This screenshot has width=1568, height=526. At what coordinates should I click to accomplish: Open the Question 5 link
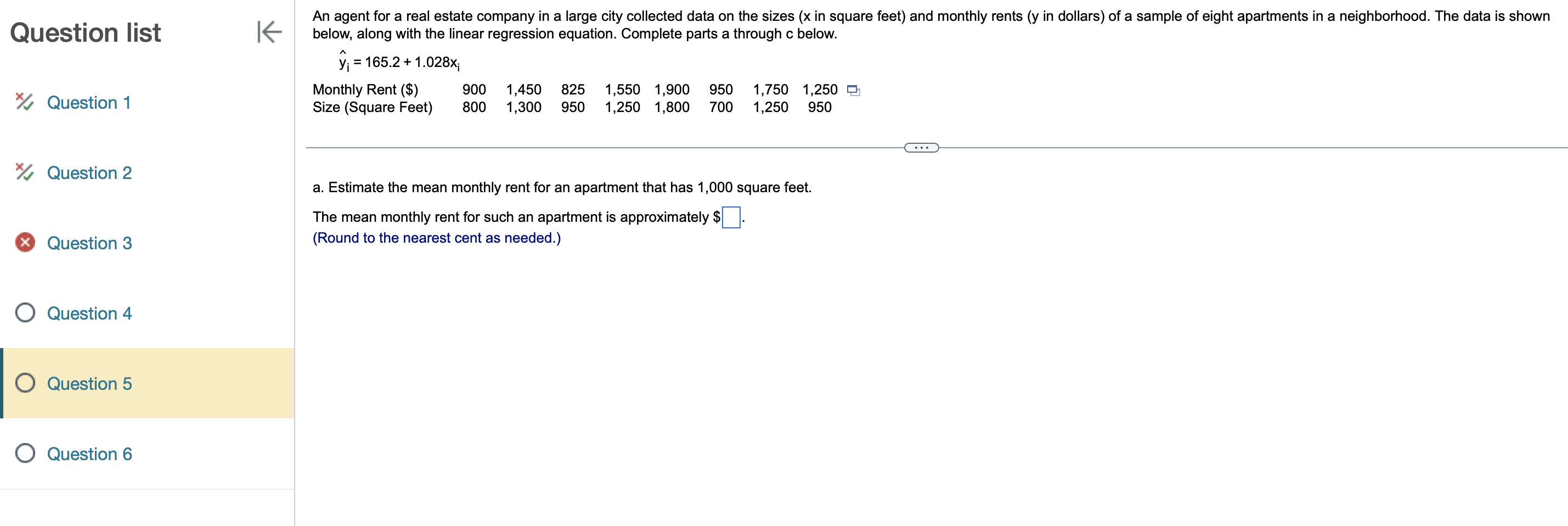89,383
